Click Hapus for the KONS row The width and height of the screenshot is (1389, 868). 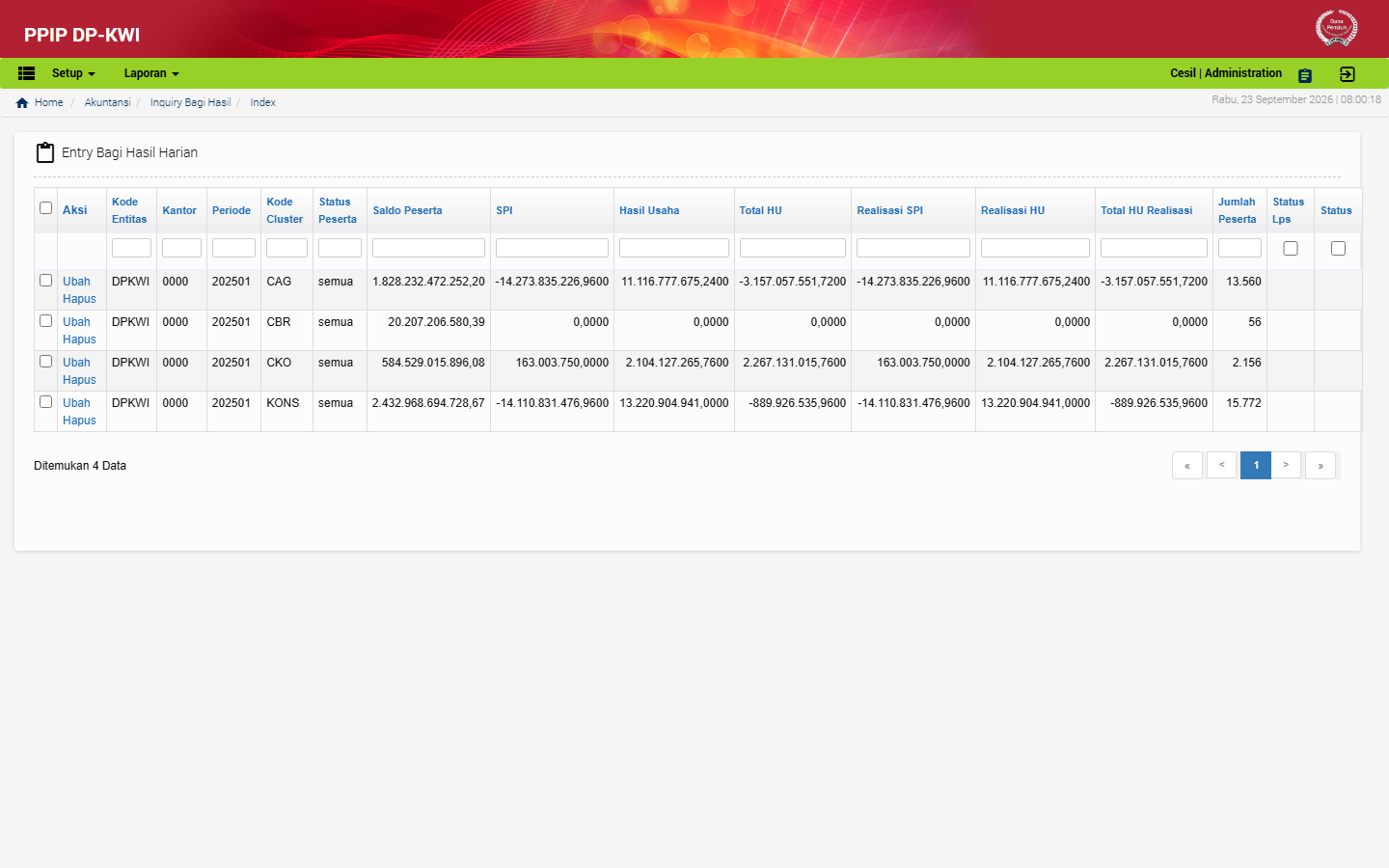point(79,420)
